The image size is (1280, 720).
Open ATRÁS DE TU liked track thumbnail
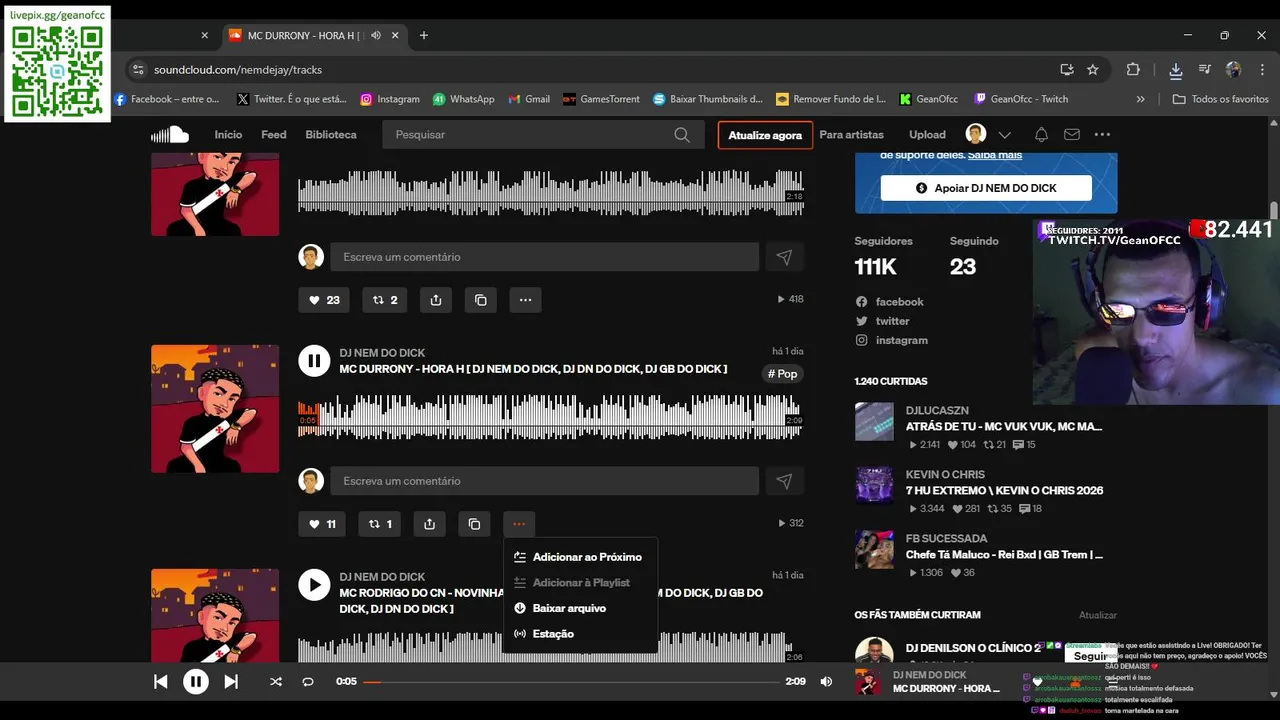pos(874,422)
